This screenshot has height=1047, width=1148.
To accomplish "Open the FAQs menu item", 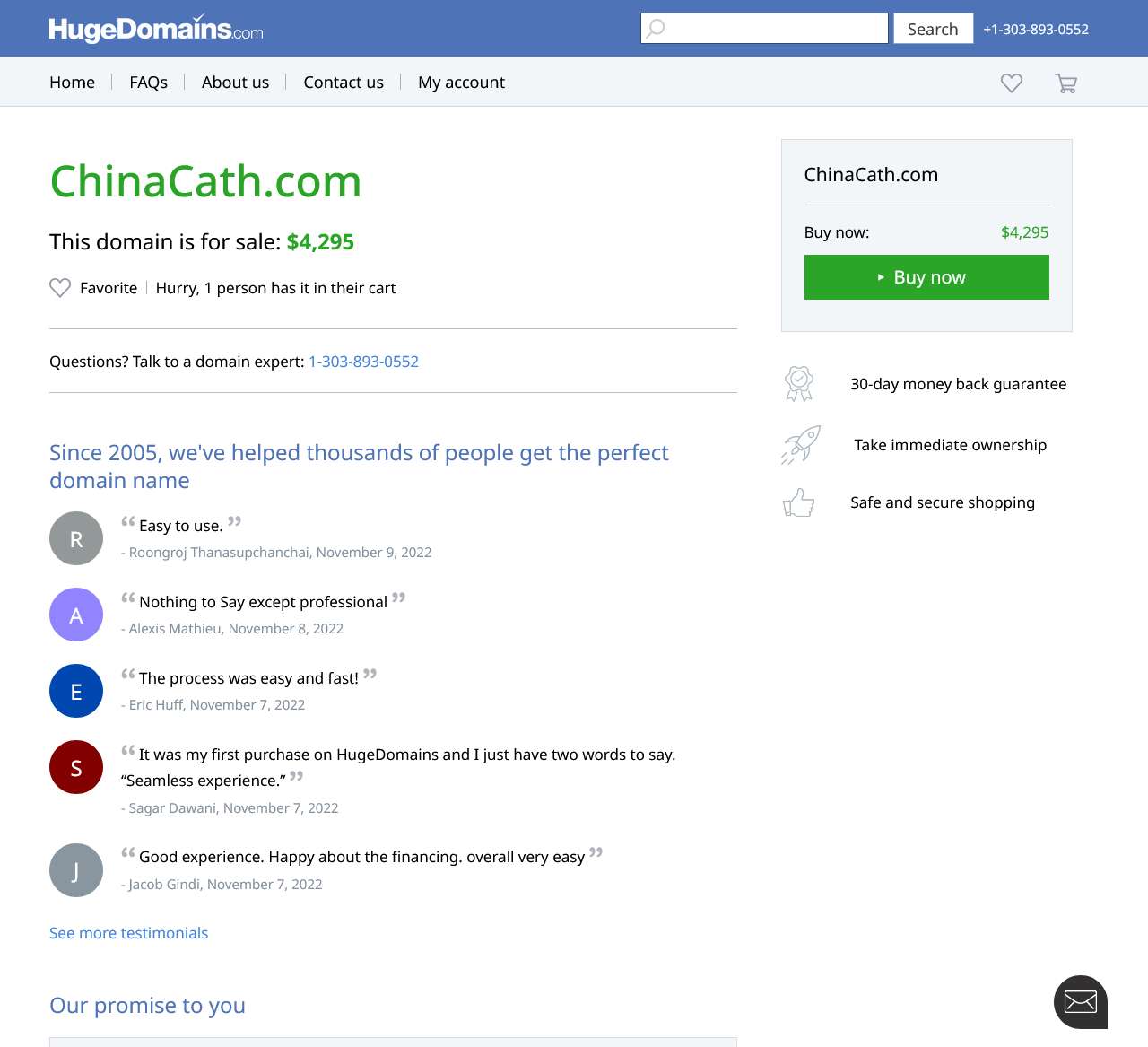I will [148, 82].
